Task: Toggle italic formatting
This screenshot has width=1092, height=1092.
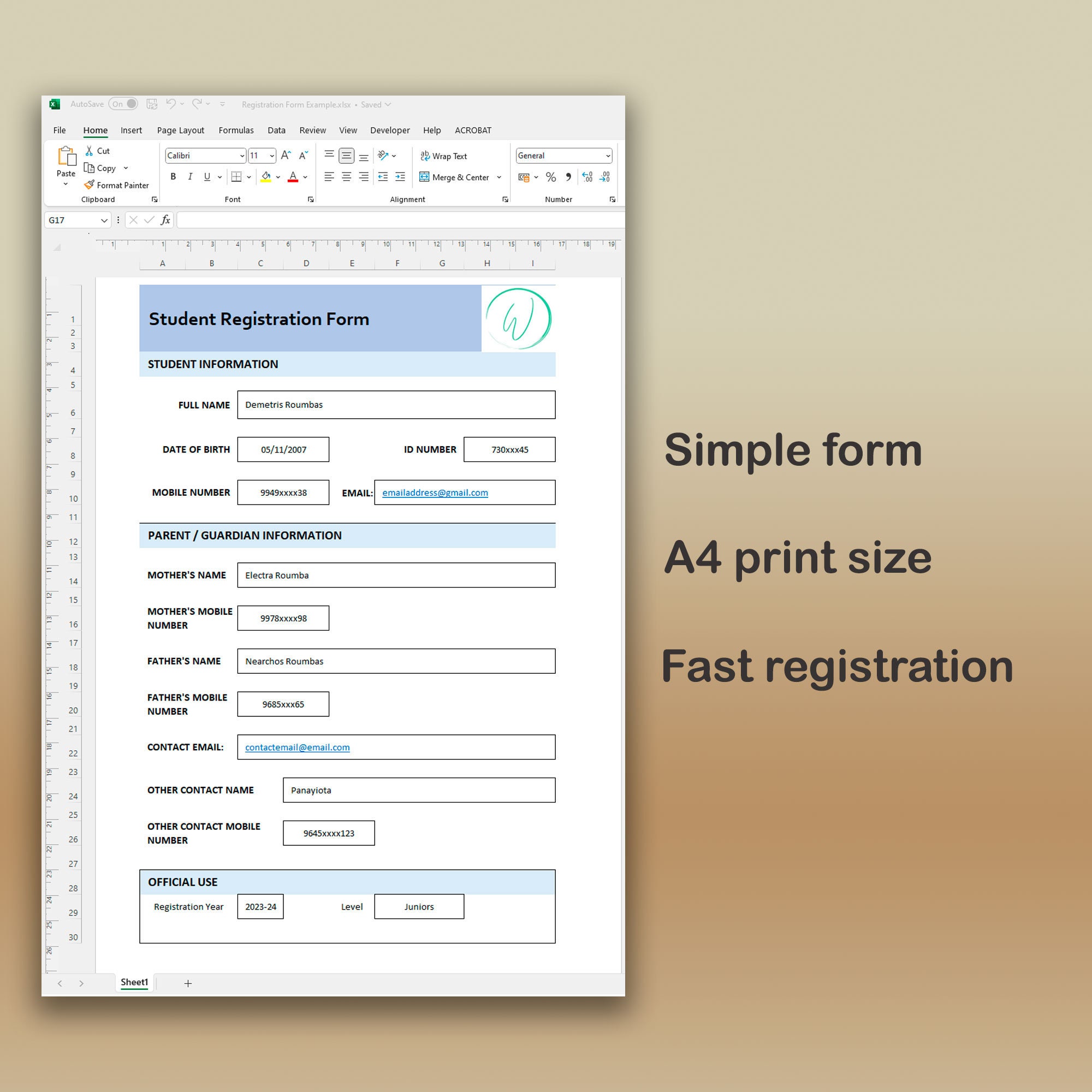Action: pos(191,176)
